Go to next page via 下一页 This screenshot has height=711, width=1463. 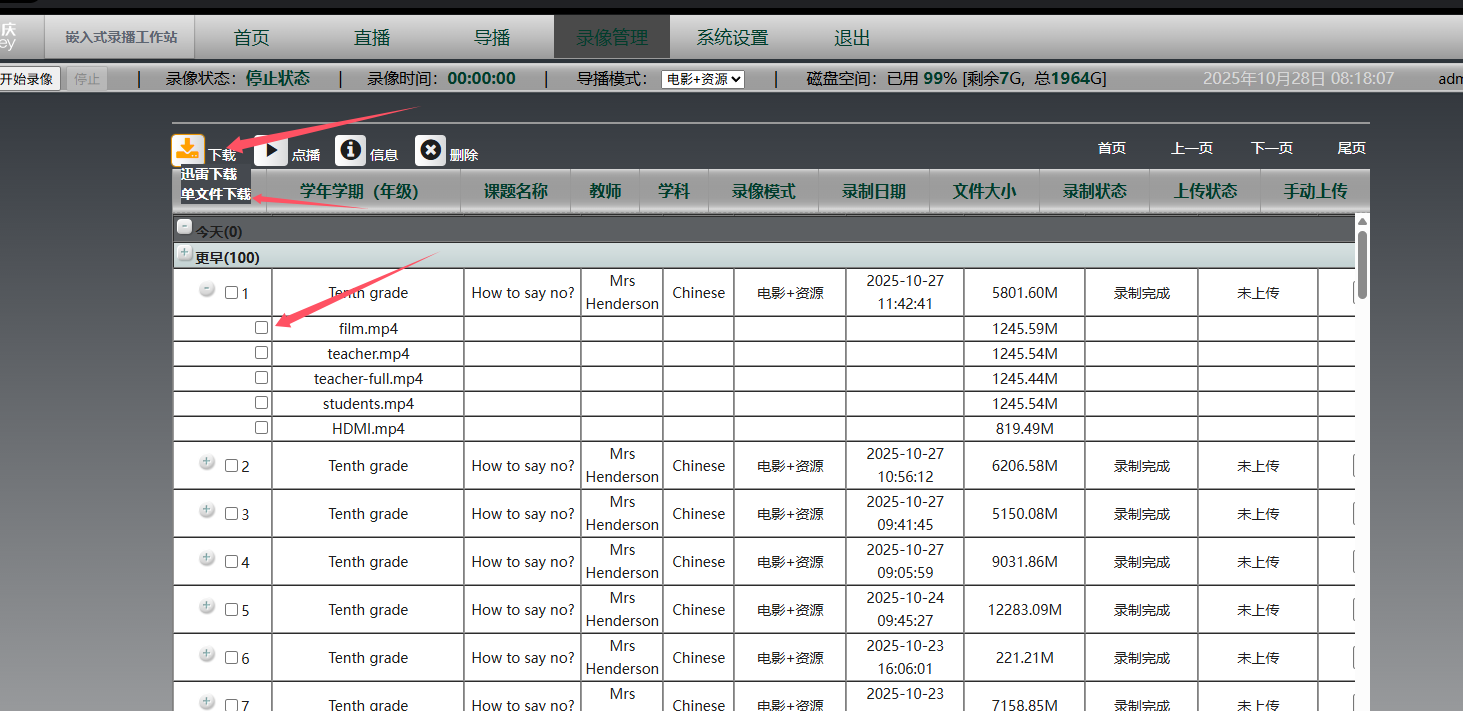pyautogui.click(x=1271, y=148)
